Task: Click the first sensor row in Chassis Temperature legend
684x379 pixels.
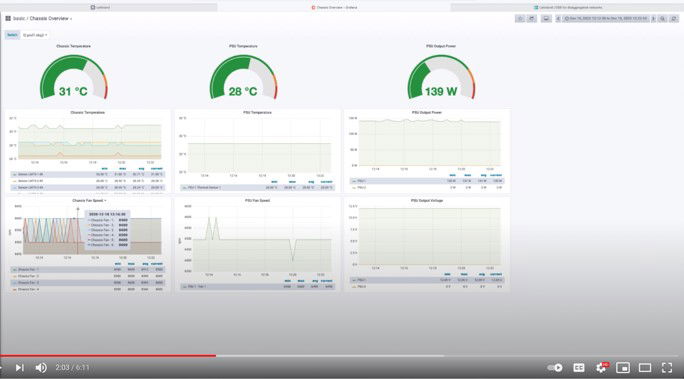Action: click(x=88, y=174)
